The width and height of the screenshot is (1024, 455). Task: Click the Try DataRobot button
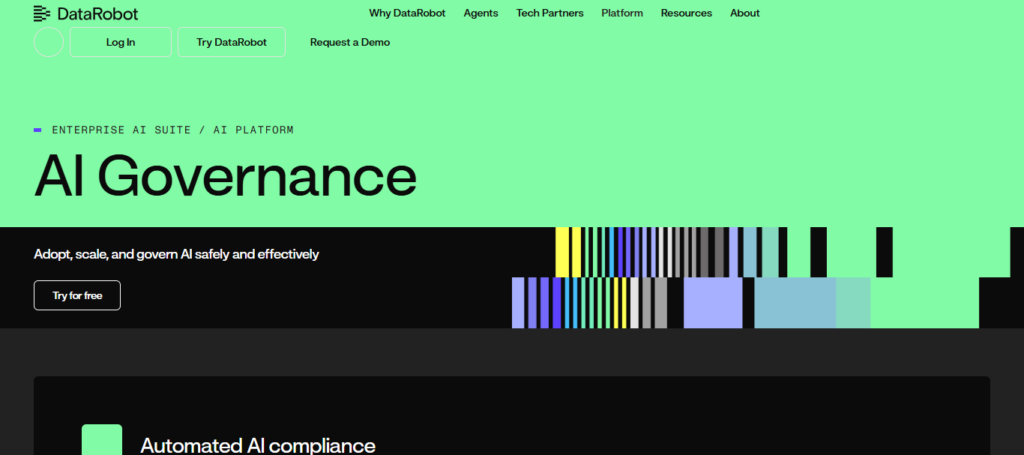coord(232,42)
